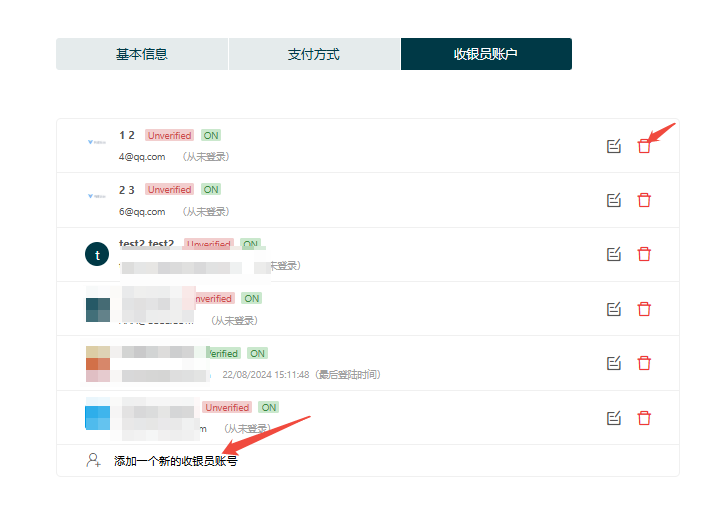Click 从未登录 text beside 4@qq.com
Image resolution: width=708 pixels, height=505 pixels.
(206, 157)
